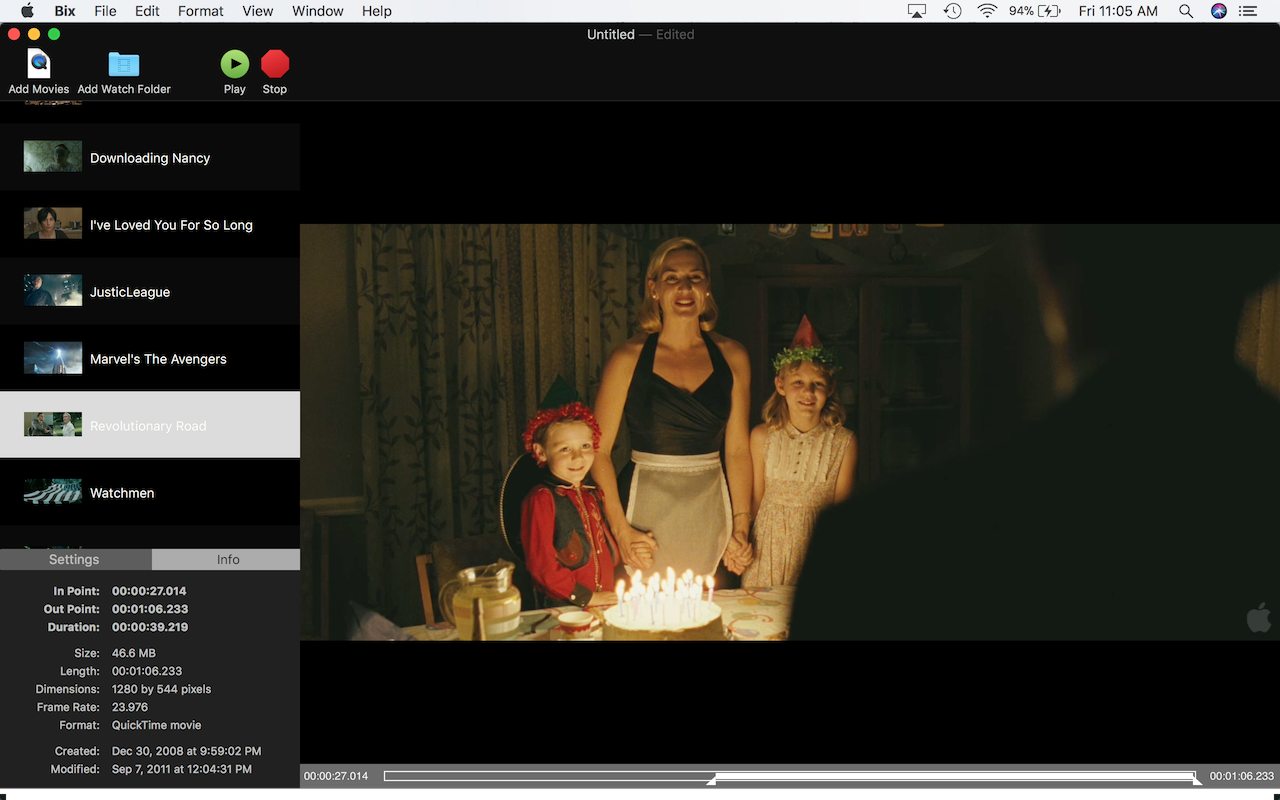Click the battery status indicator
This screenshot has height=800, width=1280.
tap(1034, 11)
